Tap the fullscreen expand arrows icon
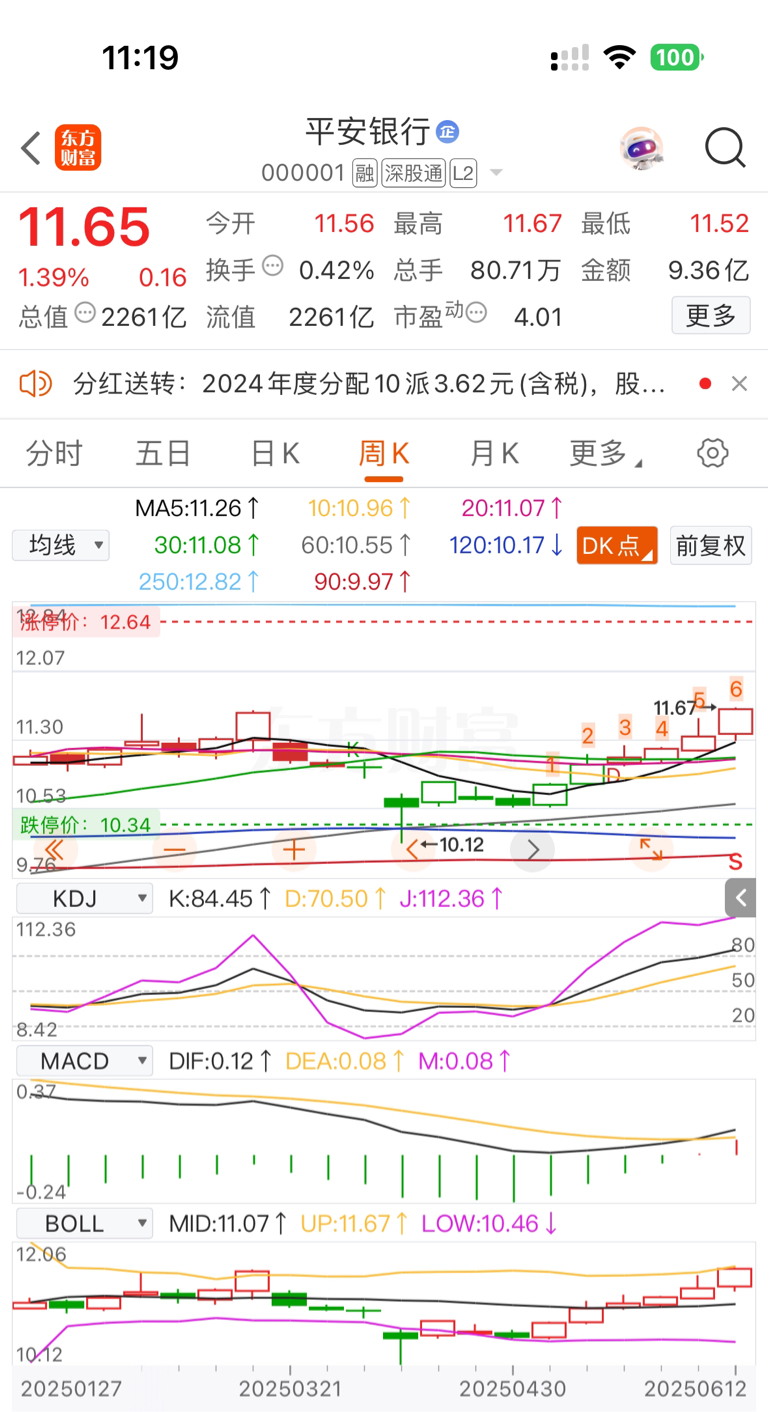The image size is (769, 1412). tap(651, 850)
